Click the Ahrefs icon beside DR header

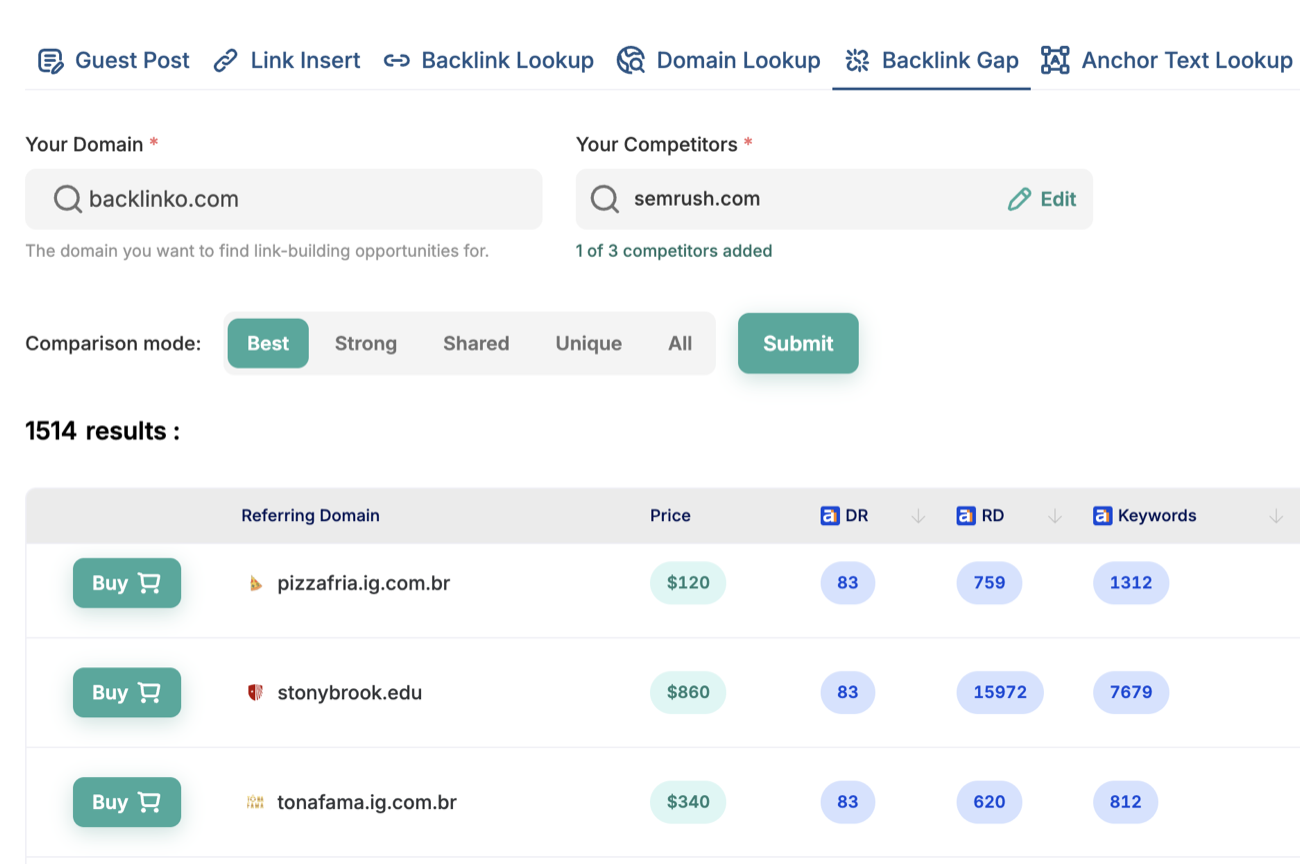(829, 516)
